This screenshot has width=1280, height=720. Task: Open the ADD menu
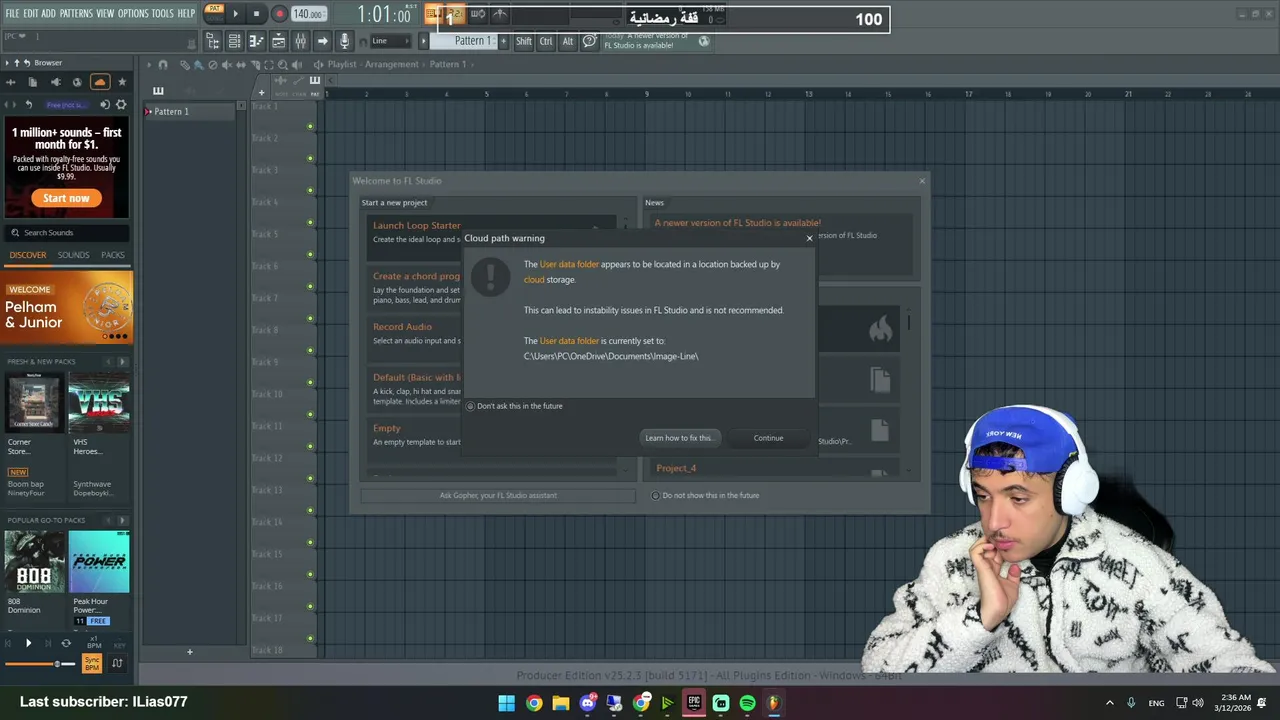tap(48, 14)
